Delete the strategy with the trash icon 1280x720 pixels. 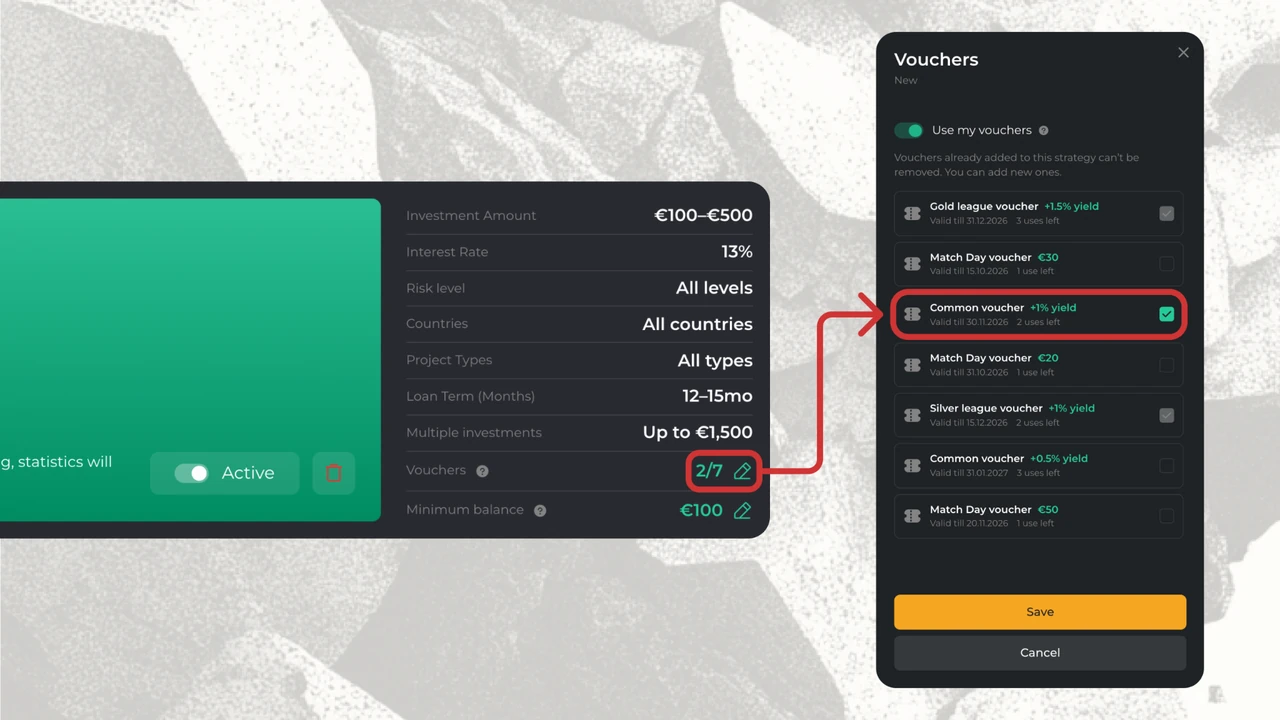coord(334,473)
